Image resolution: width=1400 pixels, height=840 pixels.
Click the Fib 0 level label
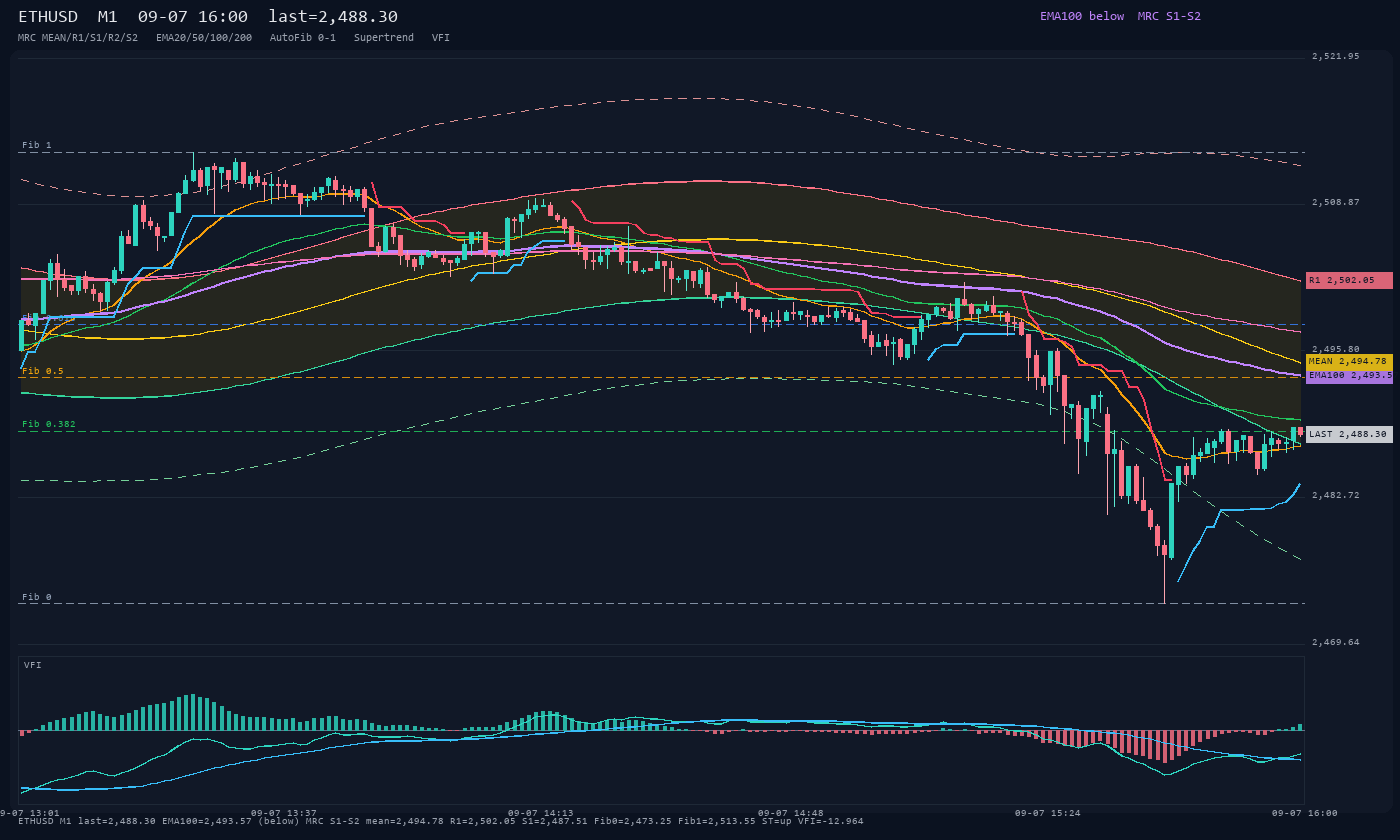click(37, 597)
